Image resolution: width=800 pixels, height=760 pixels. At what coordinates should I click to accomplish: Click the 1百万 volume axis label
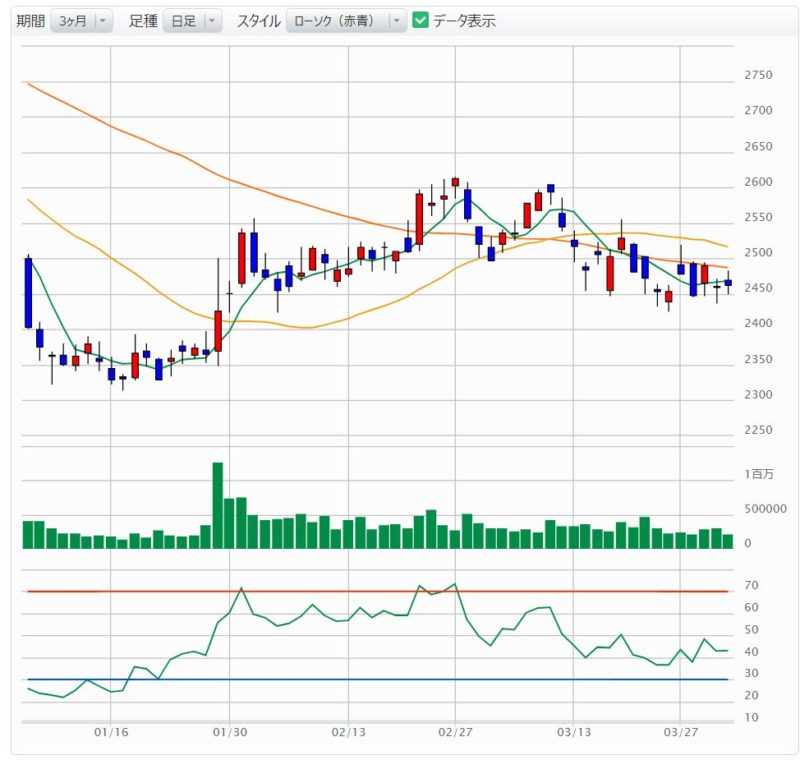point(759,474)
